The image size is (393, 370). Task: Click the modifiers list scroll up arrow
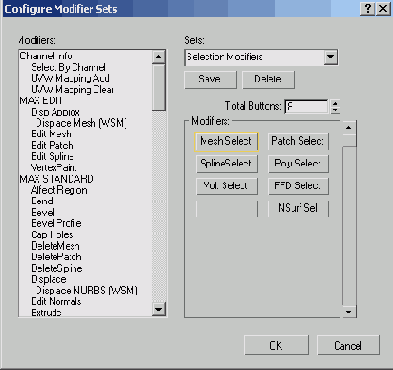click(159, 57)
